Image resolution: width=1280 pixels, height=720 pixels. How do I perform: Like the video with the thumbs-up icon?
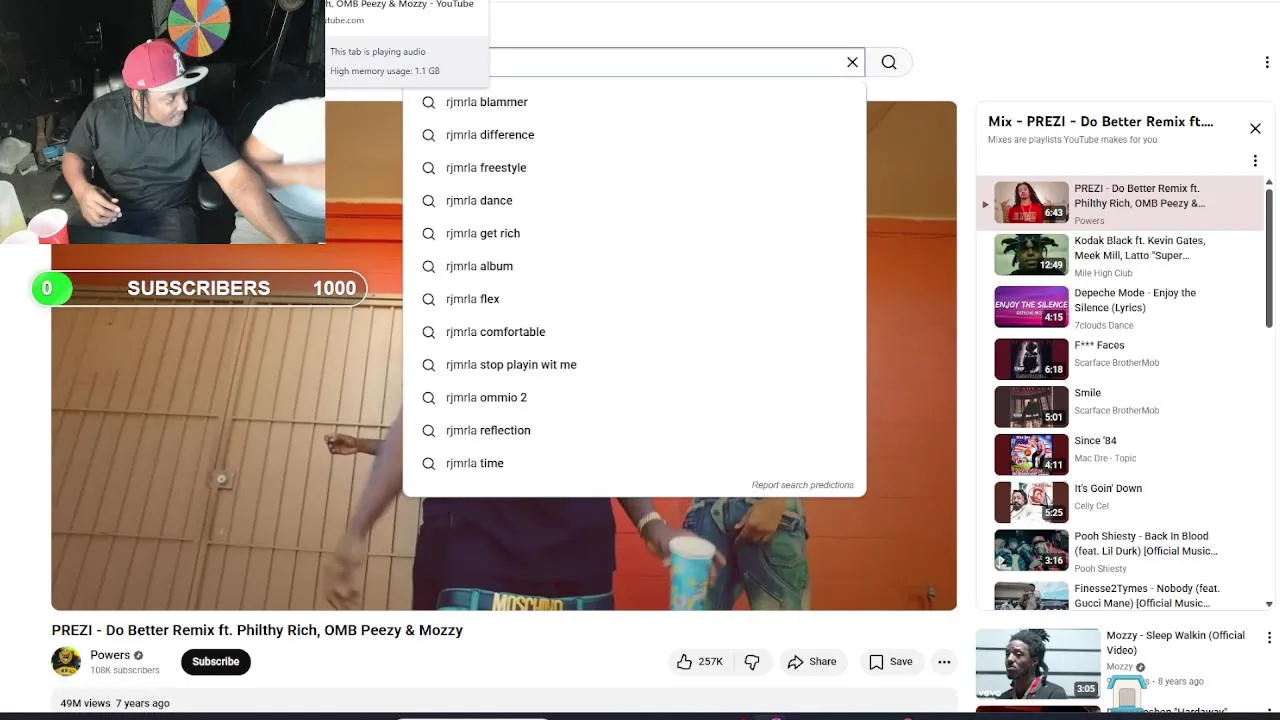coord(699,662)
